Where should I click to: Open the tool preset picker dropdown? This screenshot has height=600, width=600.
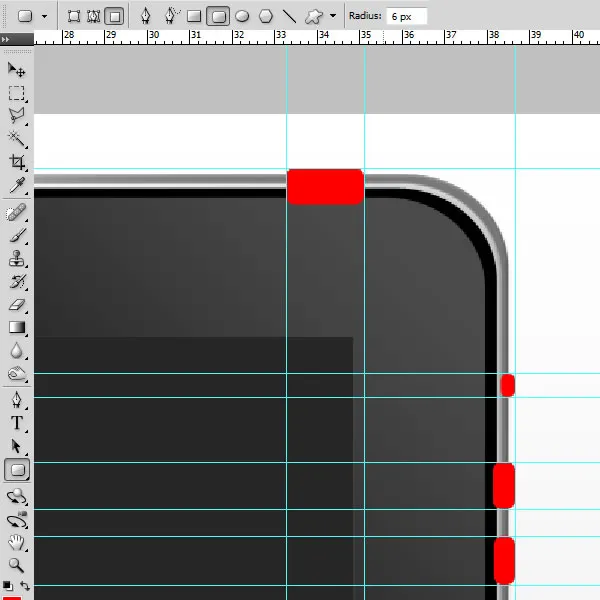click(45, 16)
